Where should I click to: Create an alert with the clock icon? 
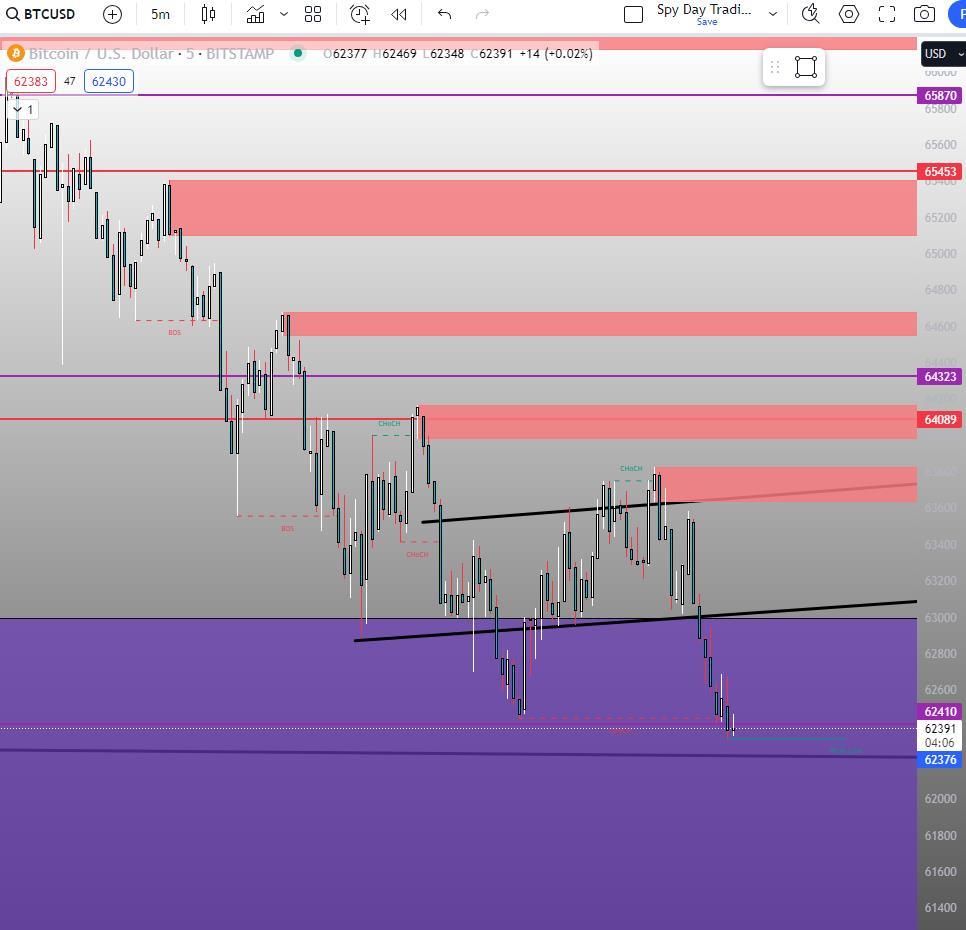[360, 14]
